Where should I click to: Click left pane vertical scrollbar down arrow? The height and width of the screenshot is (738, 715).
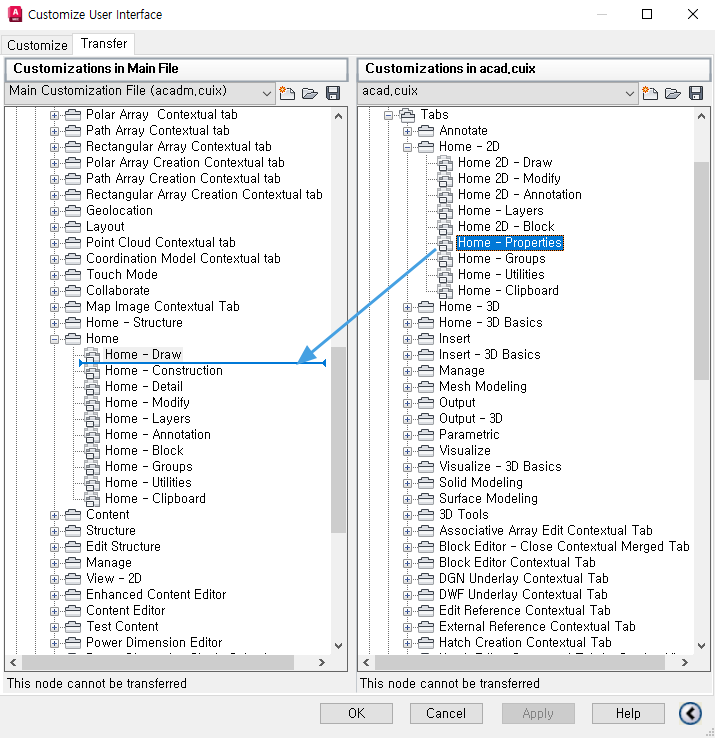[x=338, y=646]
